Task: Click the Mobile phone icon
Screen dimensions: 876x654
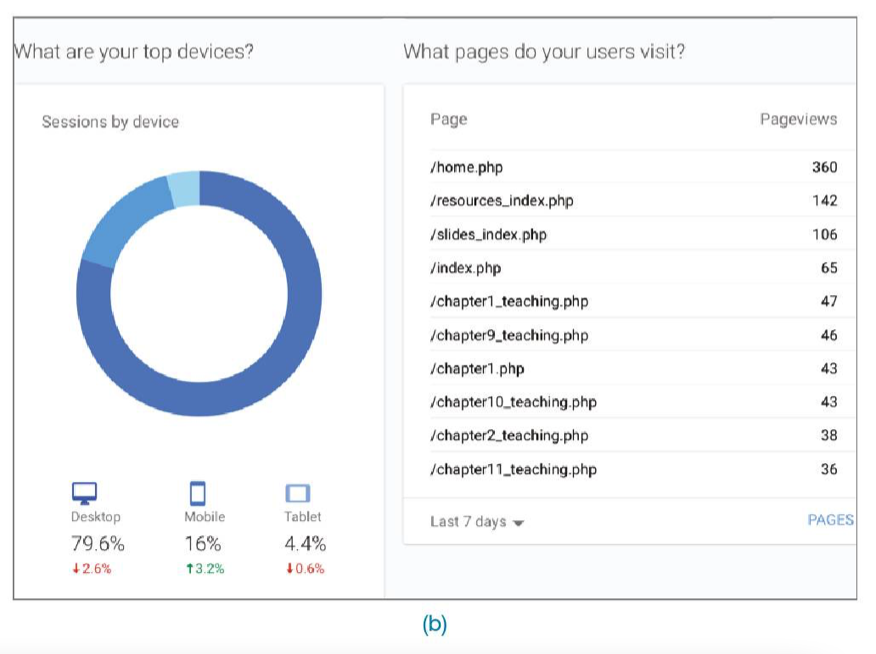Action: (x=198, y=493)
